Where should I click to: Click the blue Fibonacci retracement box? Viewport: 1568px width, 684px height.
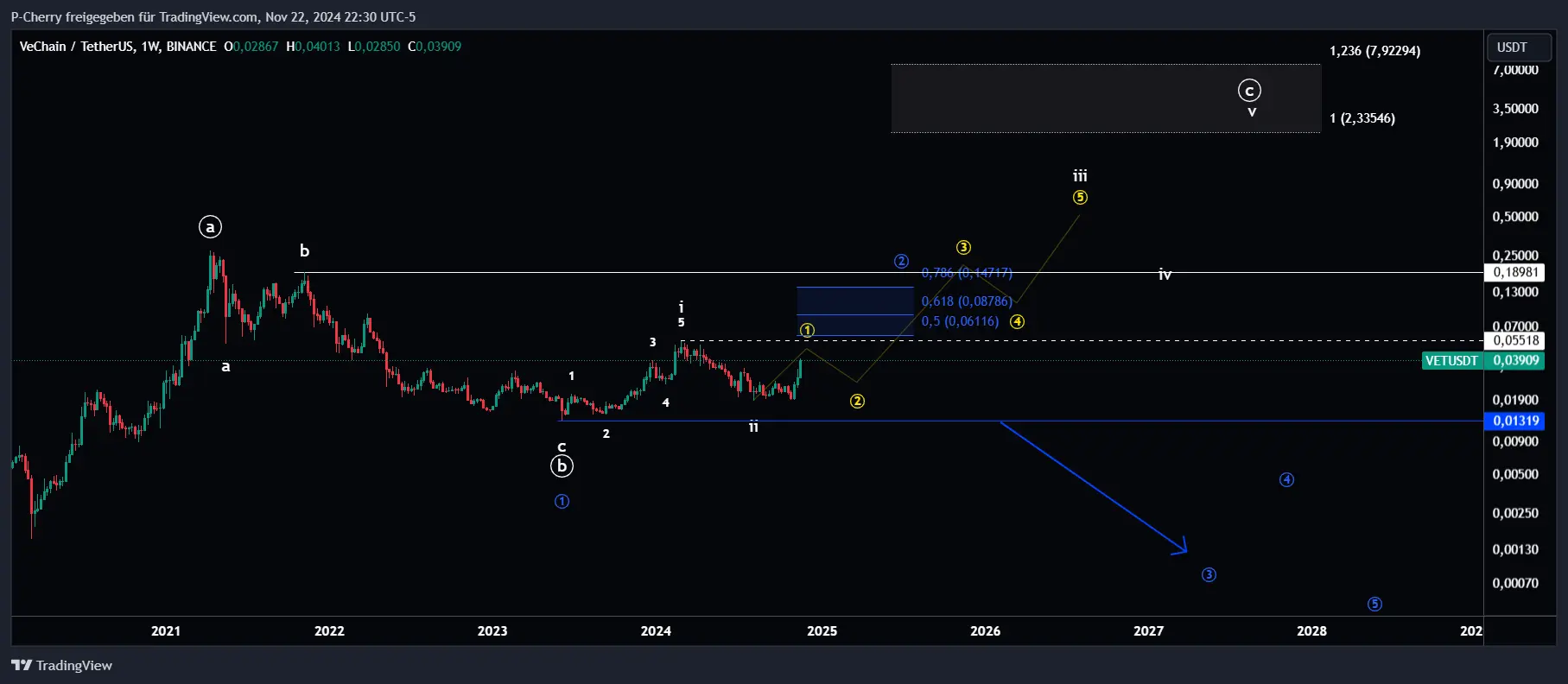tap(855, 311)
